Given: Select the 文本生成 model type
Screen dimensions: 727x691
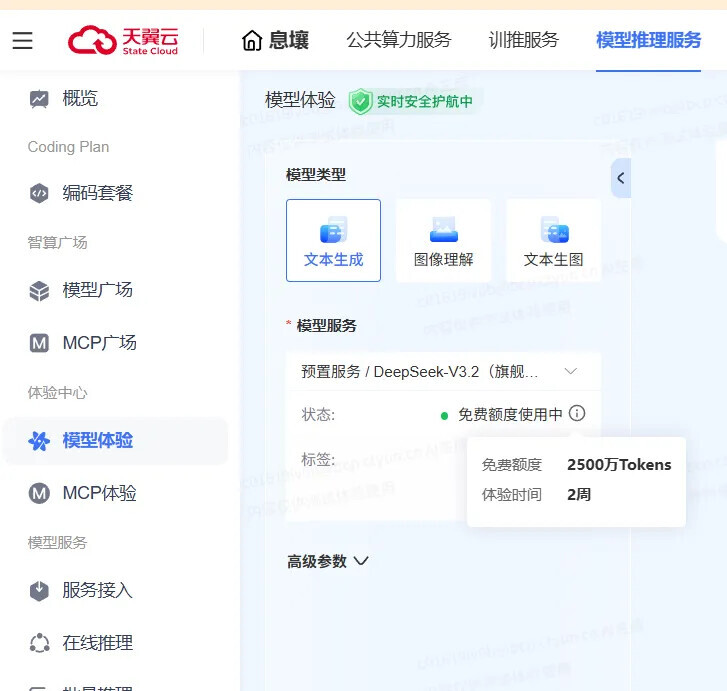Looking at the screenshot, I should click(x=333, y=240).
